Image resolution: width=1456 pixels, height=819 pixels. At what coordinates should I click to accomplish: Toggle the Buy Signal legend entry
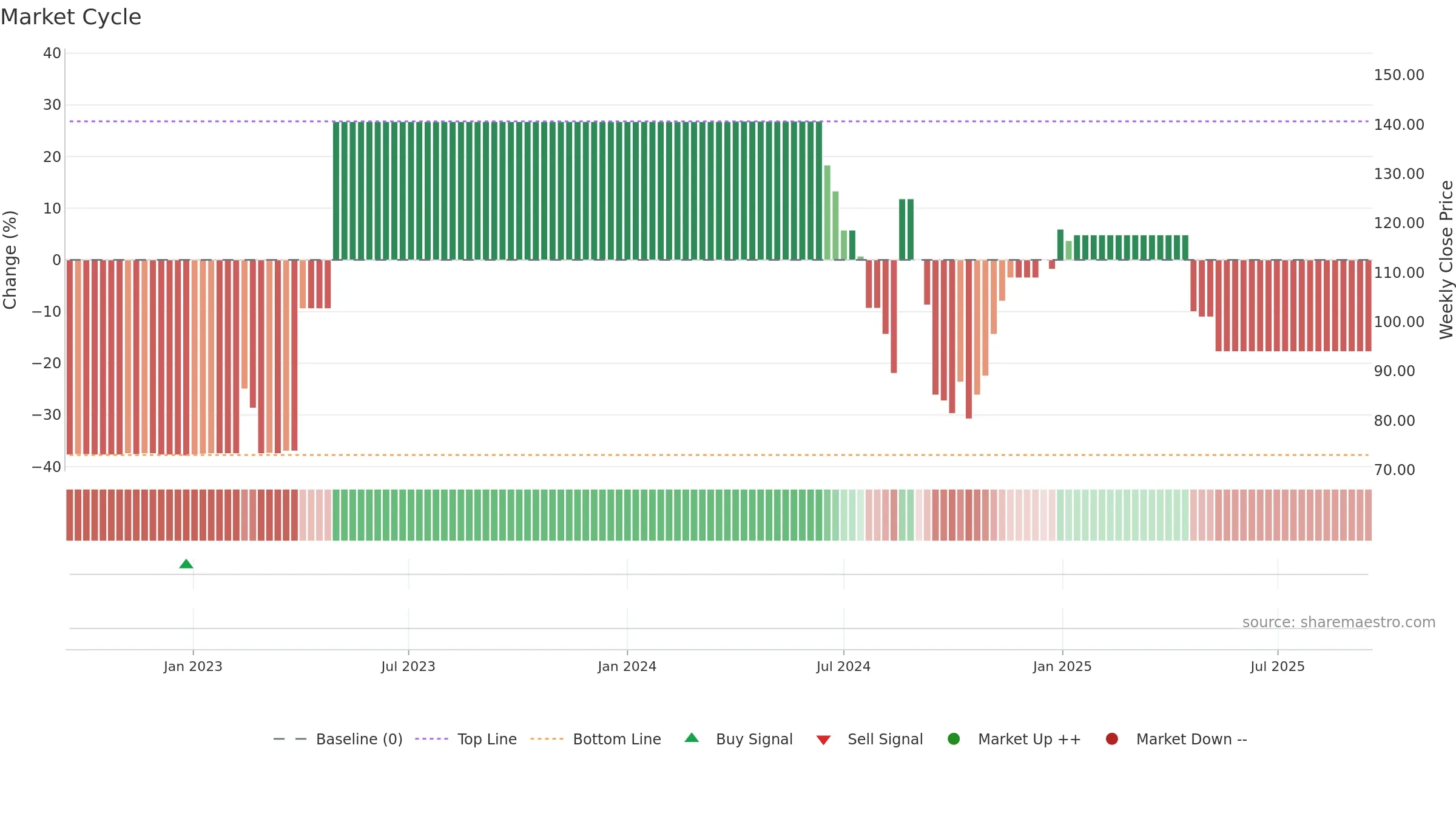coord(738,739)
